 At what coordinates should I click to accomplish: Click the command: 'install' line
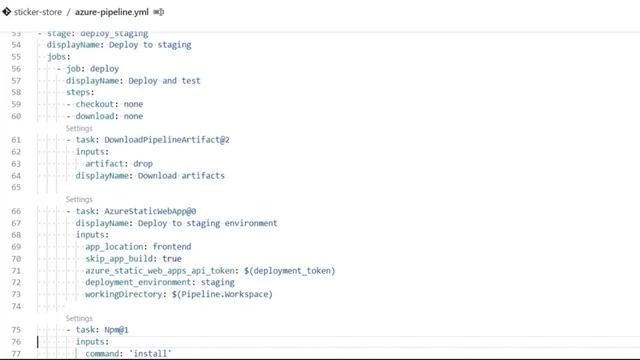click(x=128, y=353)
